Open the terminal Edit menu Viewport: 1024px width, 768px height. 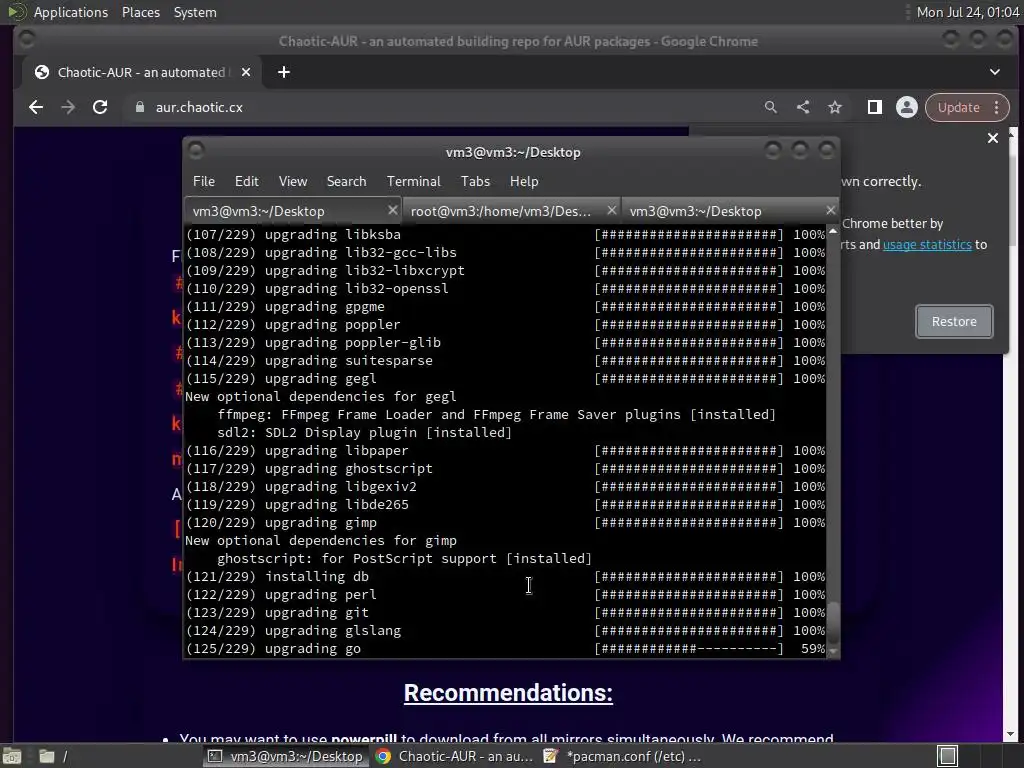[246, 181]
